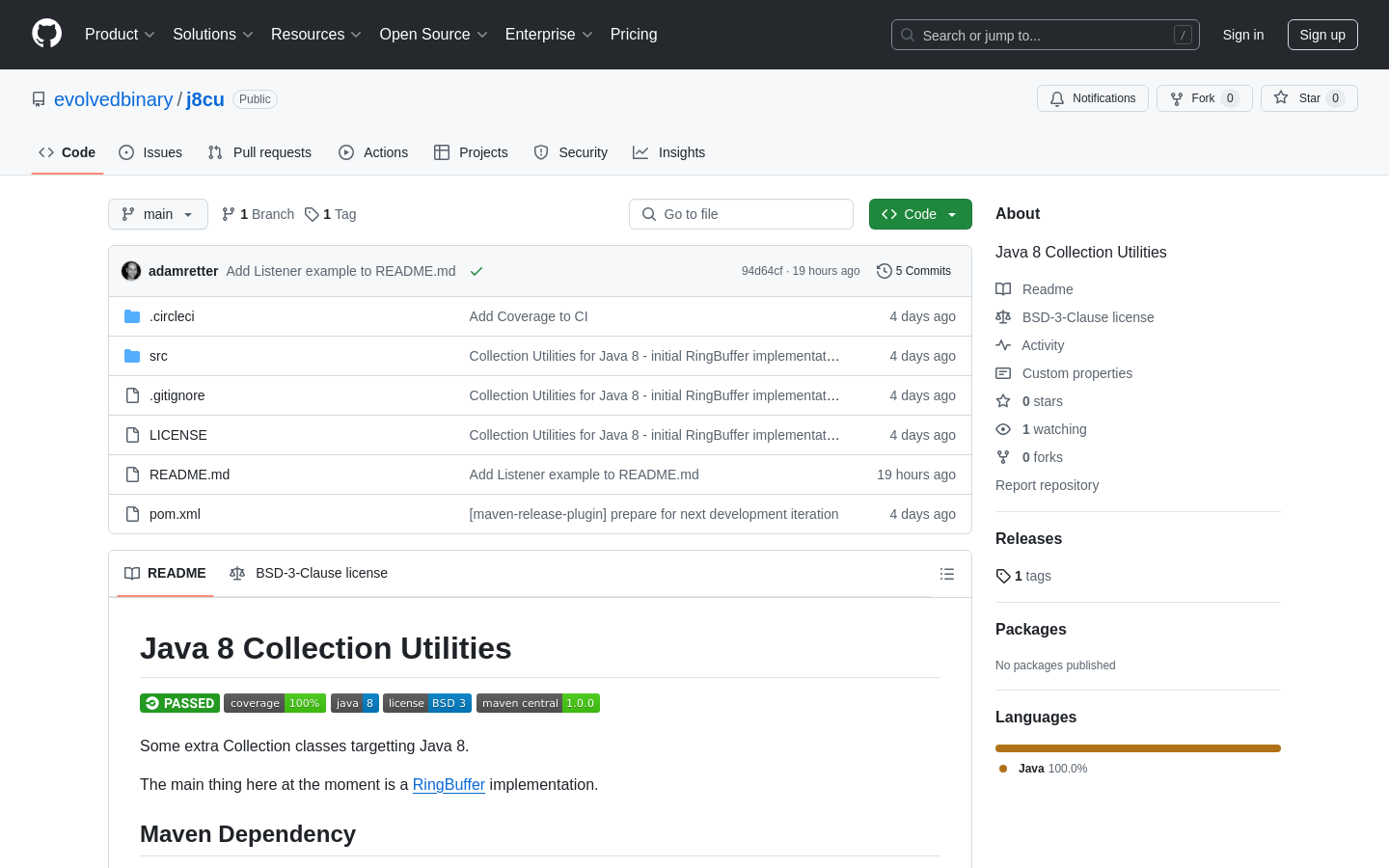Open 'Add Coverage to CI' commit message
1389x868 pixels.
click(x=529, y=316)
